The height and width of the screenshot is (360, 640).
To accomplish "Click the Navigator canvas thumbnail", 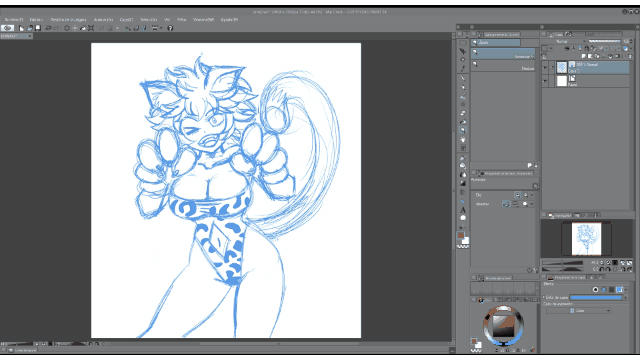I will (x=586, y=239).
